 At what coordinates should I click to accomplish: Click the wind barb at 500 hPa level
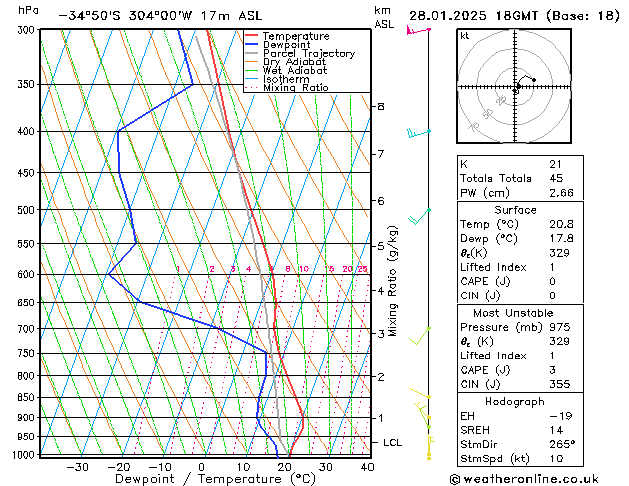point(419,216)
